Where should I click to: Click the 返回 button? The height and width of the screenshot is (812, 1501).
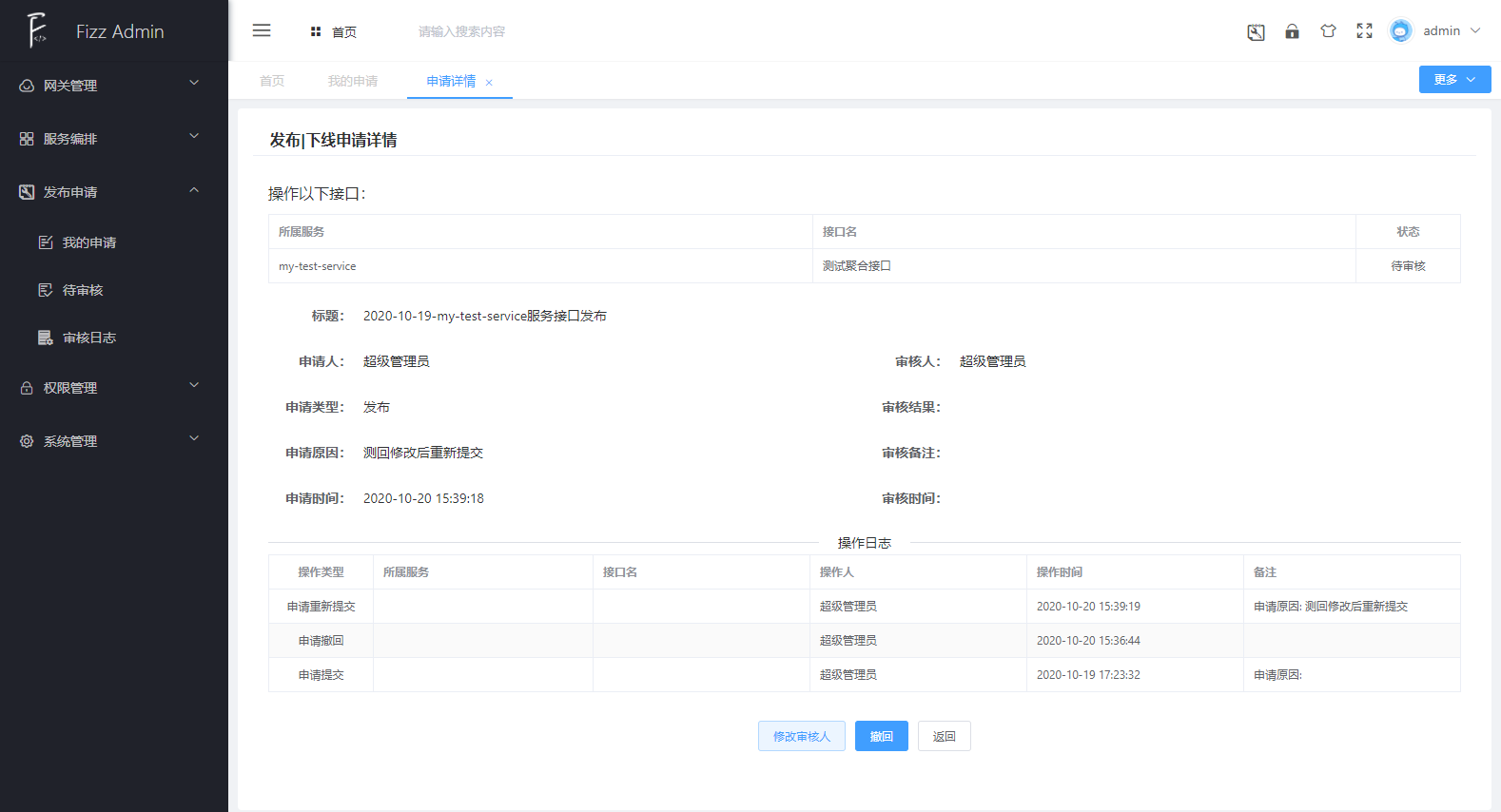(945, 736)
